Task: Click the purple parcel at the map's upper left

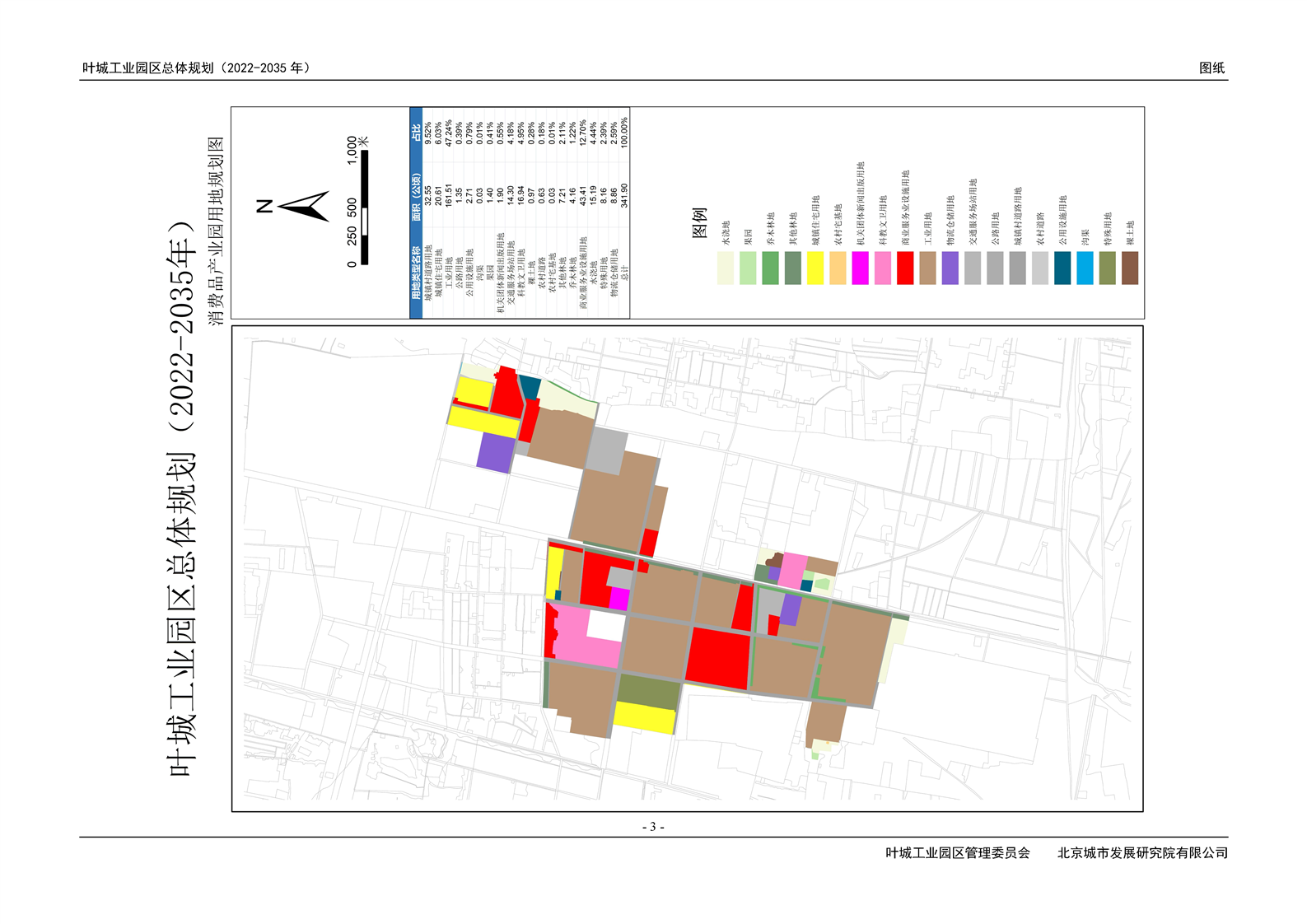Action: coord(496,453)
